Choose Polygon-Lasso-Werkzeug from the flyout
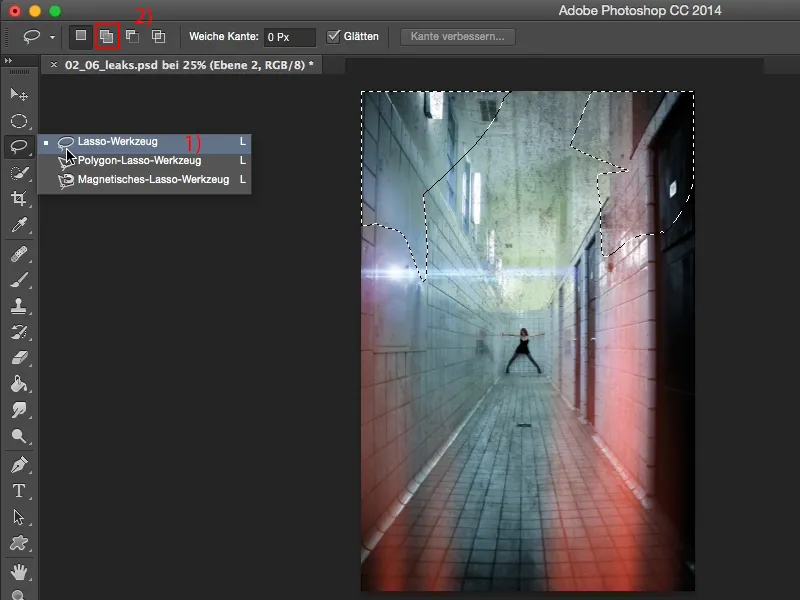Screen dimensions: 800x600 139,160
